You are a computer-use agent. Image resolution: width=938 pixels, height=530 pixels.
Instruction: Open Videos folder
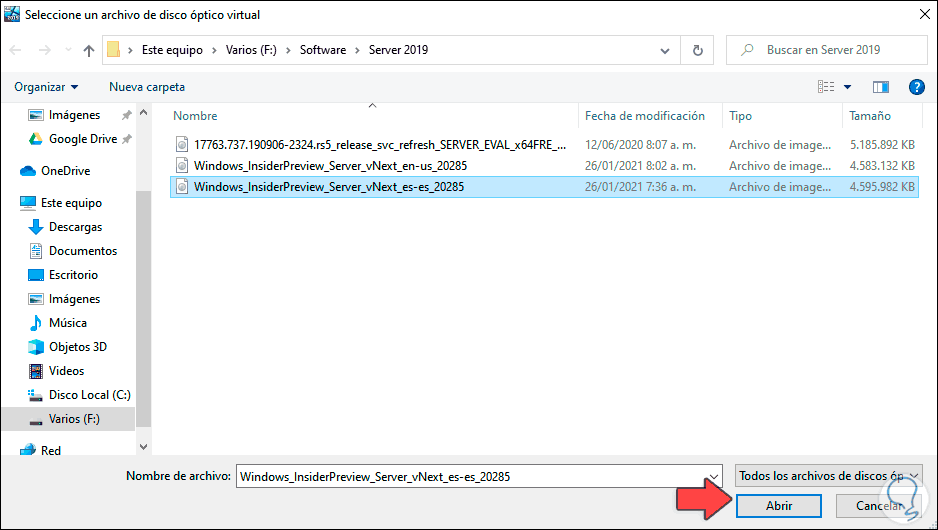[x=66, y=371]
